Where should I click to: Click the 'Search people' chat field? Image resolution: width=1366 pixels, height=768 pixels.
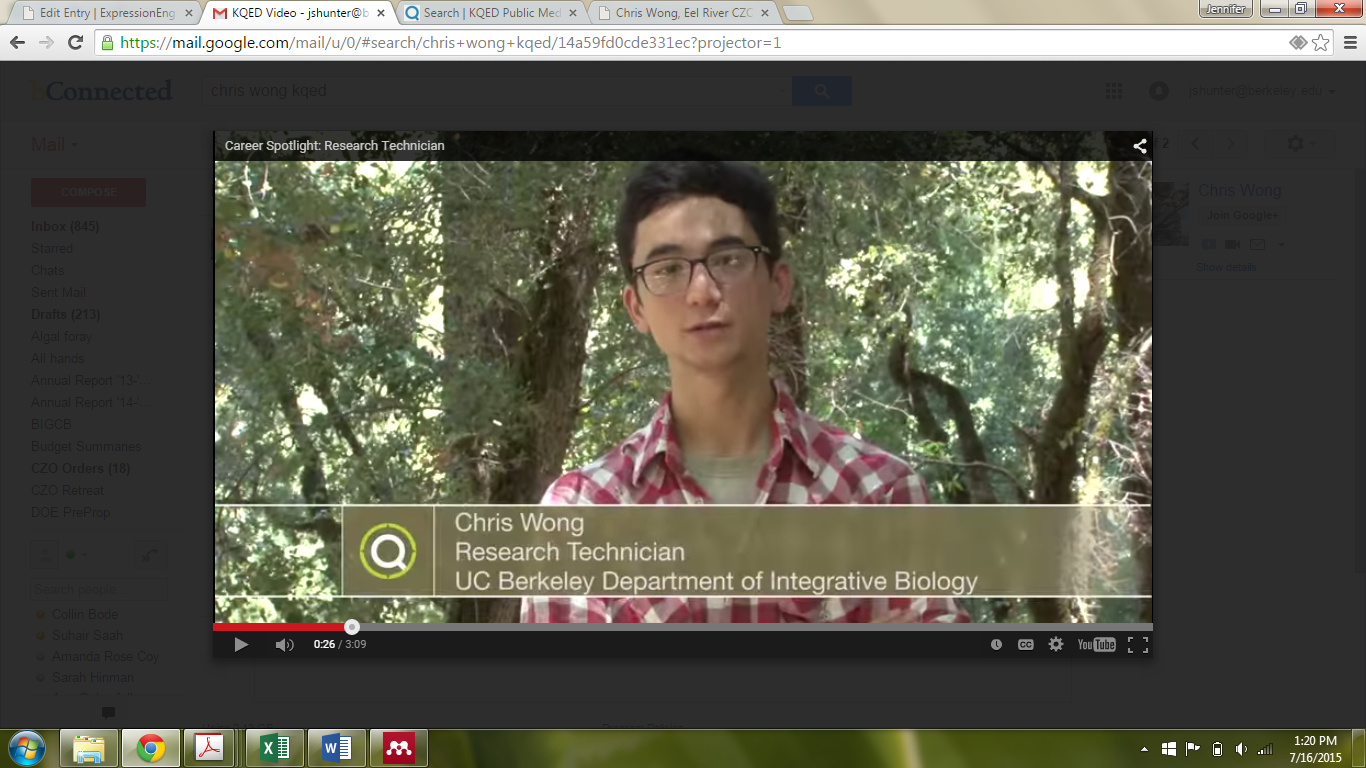[x=98, y=590]
